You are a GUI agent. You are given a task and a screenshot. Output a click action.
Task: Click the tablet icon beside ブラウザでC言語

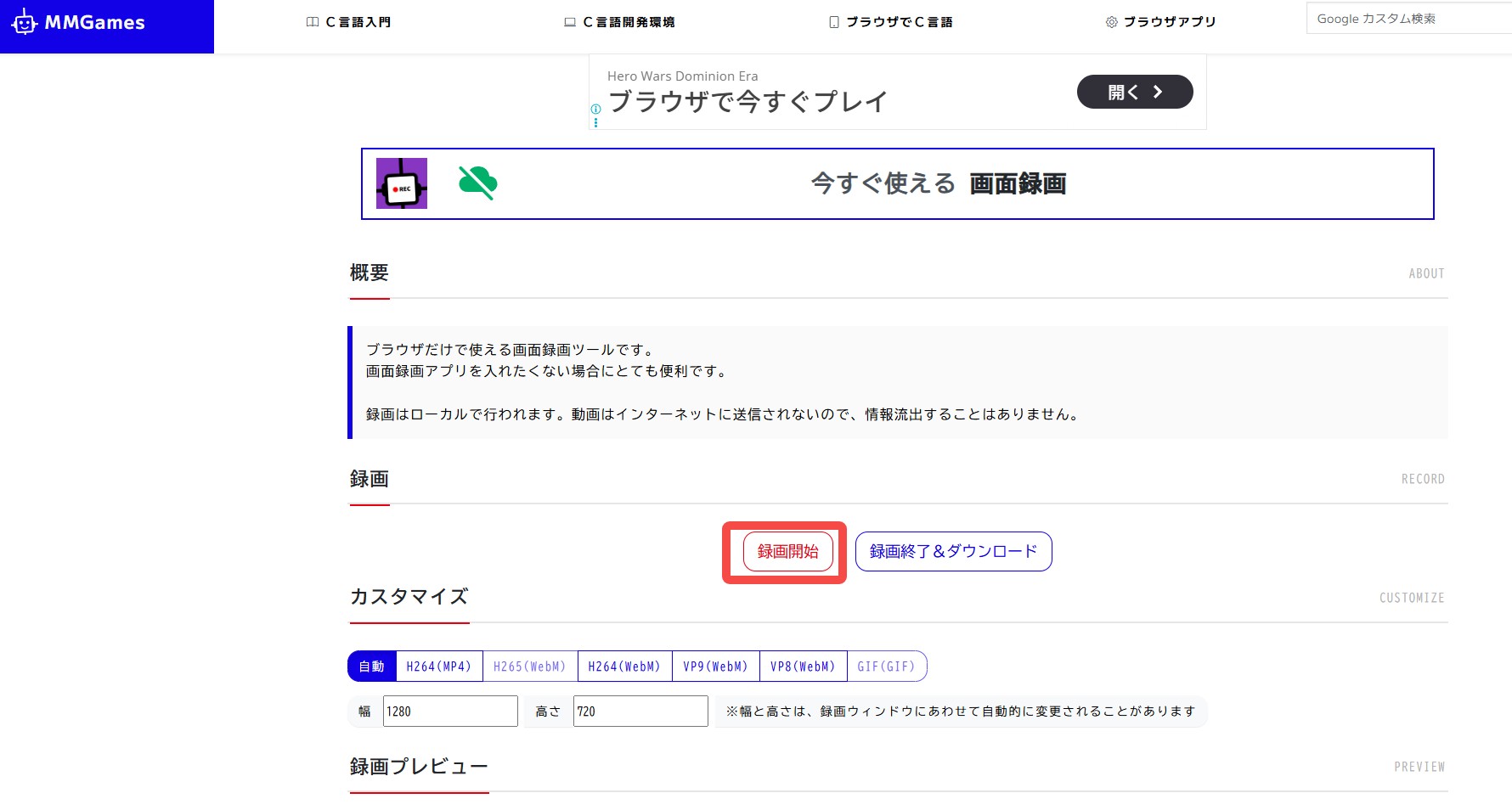tap(834, 22)
